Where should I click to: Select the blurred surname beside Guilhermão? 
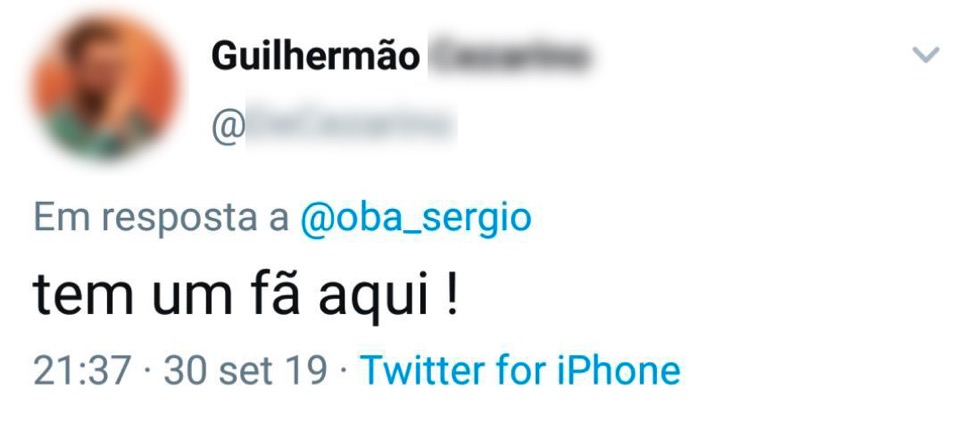pyautogui.click(x=508, y=56)
